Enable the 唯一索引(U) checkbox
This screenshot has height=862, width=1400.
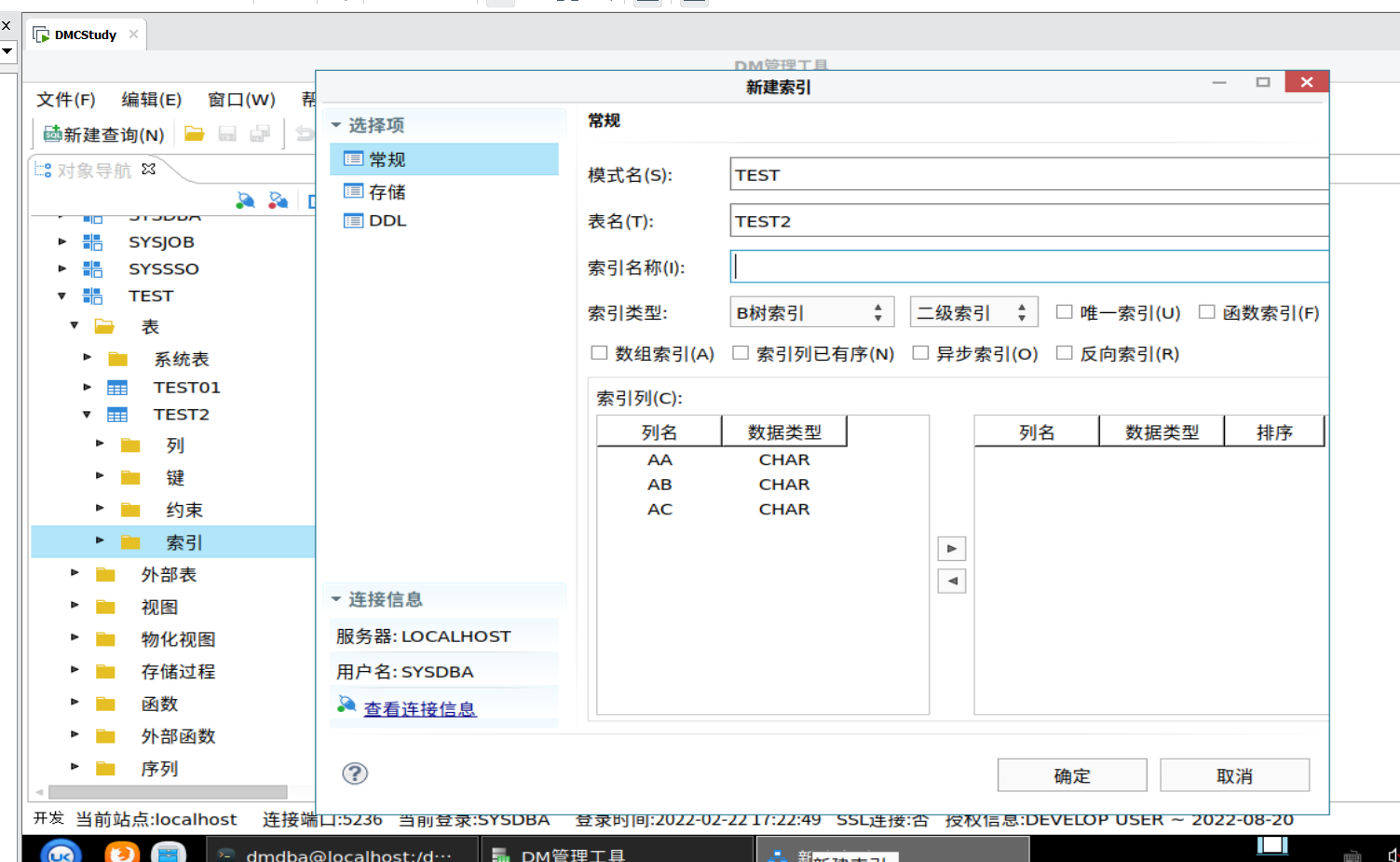(x=1064, y=312)
